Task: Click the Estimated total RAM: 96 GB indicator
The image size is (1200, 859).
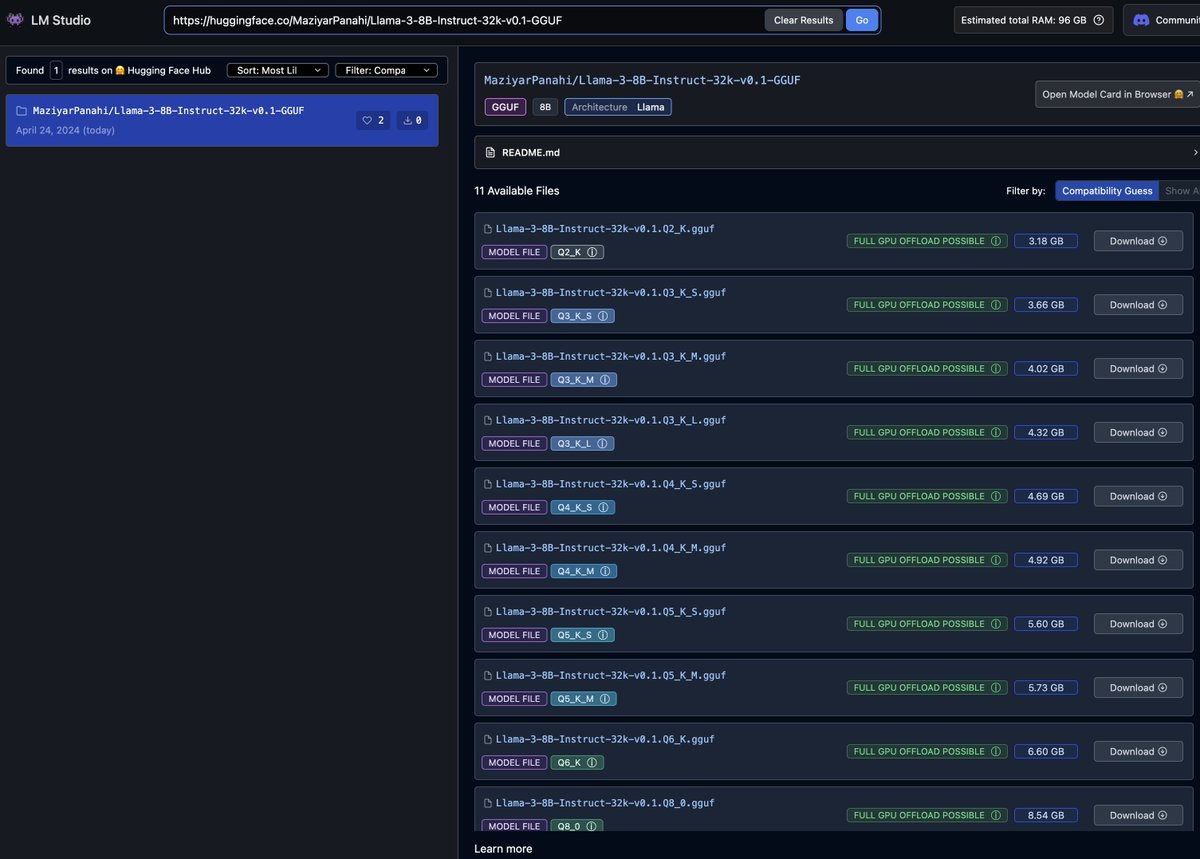Action: (1033, 20)
